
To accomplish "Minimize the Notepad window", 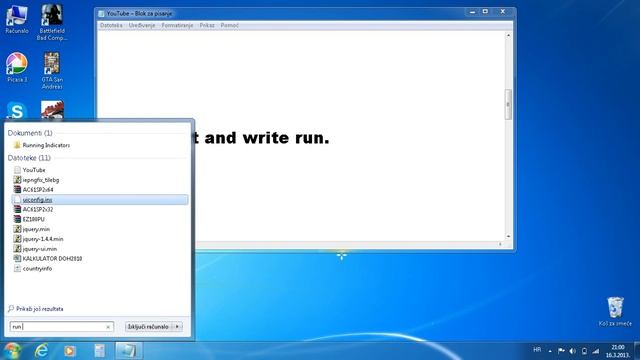I will click(472, 12).
